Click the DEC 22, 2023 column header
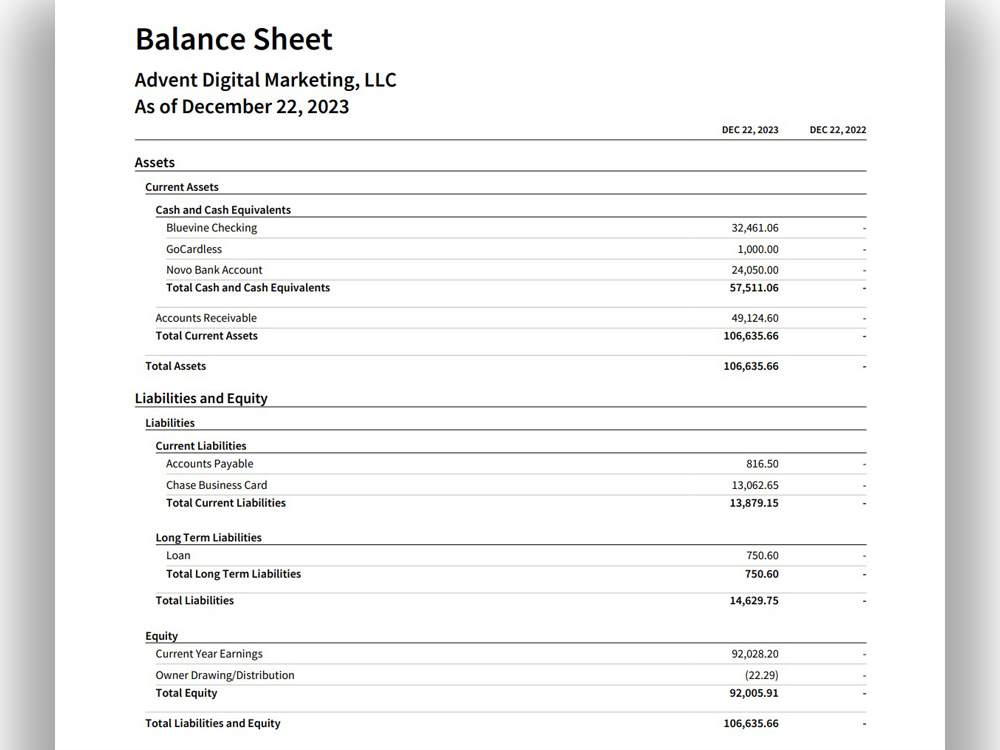1000x750 pixels. click(x=750, y=129)
